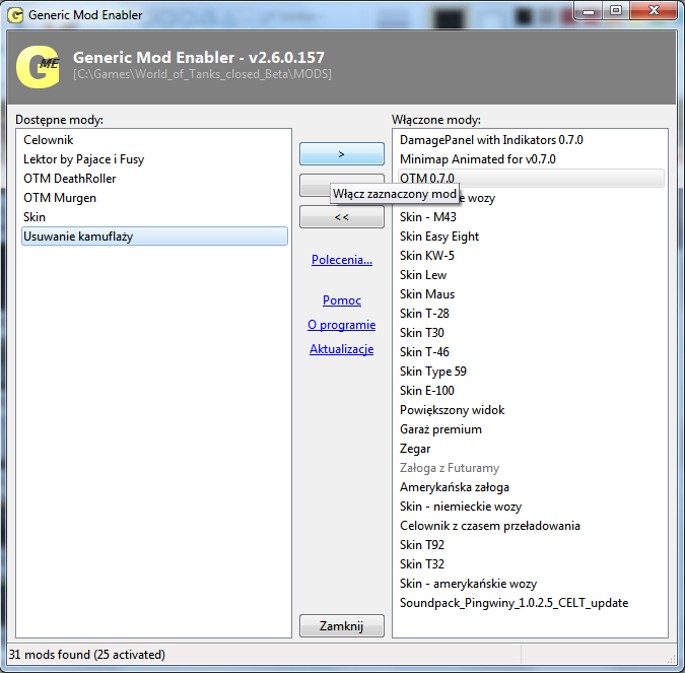Select OTM 0.7.0 in enabled mods
This screenshot has height=673, width=685.
point(531,178)
